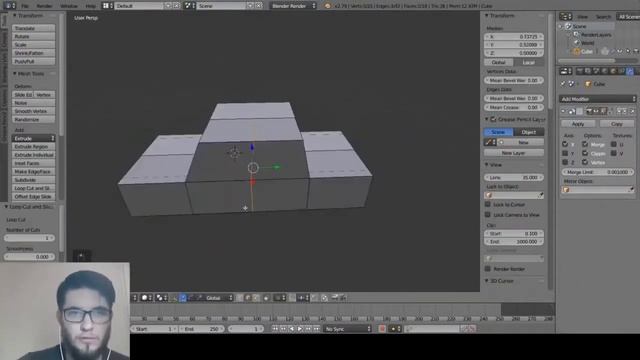This screenshot has width=640, height=360.
Task: Click the Mirror Object eyedropper icon
Action: point(631,190)
